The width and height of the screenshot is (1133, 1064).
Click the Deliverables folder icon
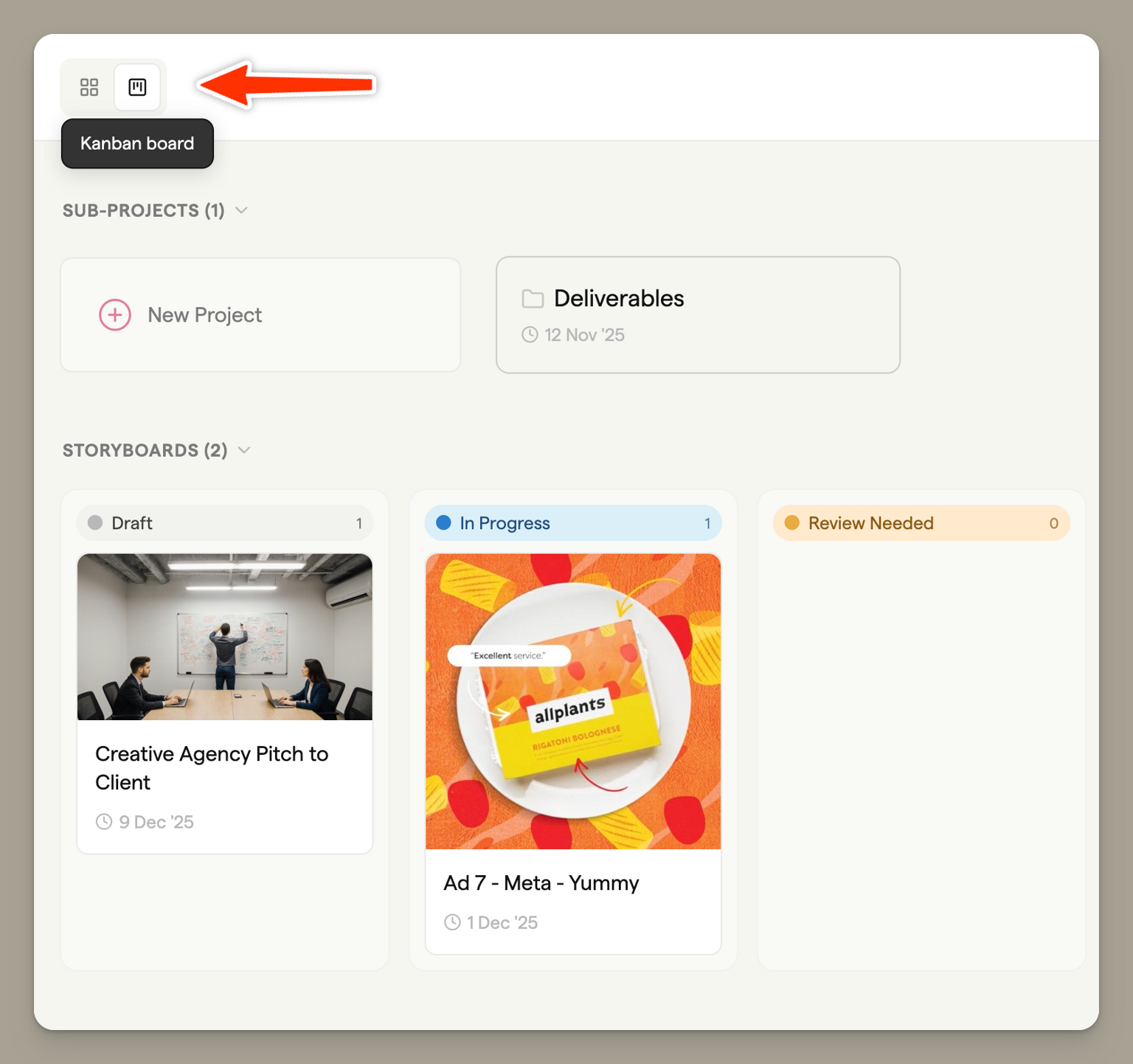(533, 299)
